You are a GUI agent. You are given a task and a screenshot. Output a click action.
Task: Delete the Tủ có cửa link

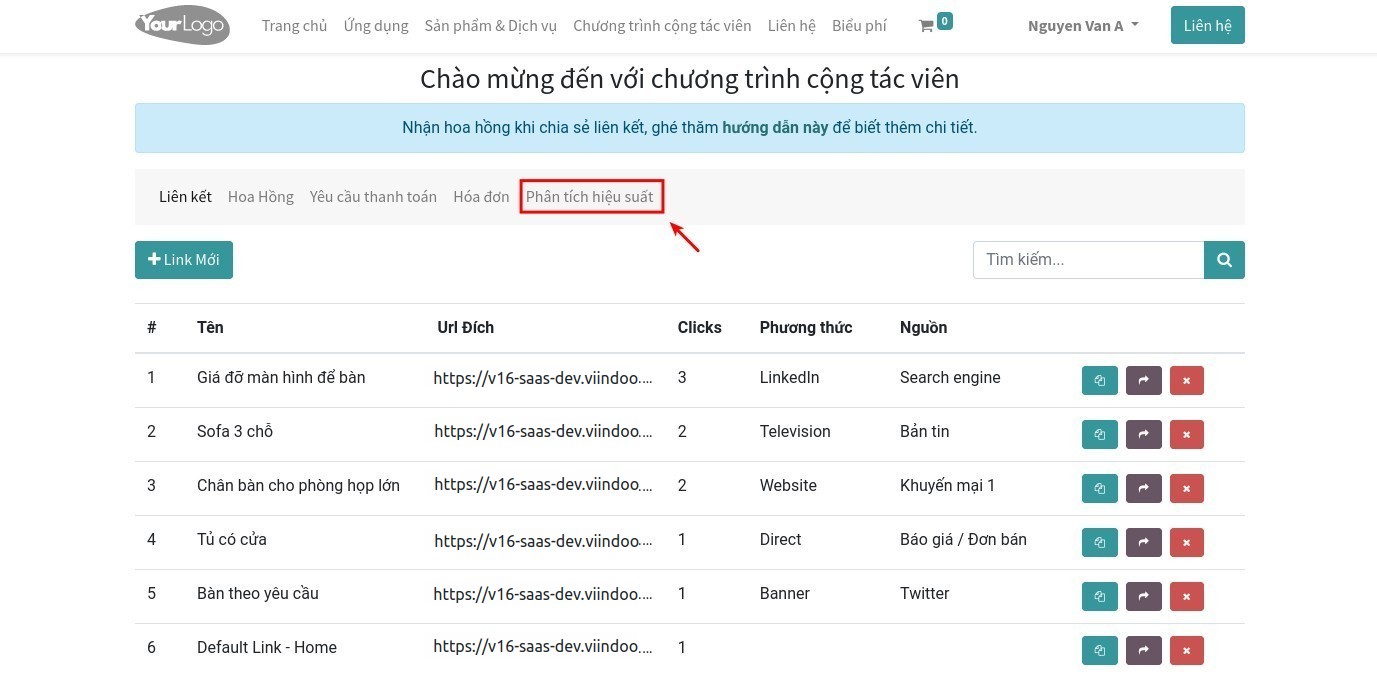tap(1187, 543)
